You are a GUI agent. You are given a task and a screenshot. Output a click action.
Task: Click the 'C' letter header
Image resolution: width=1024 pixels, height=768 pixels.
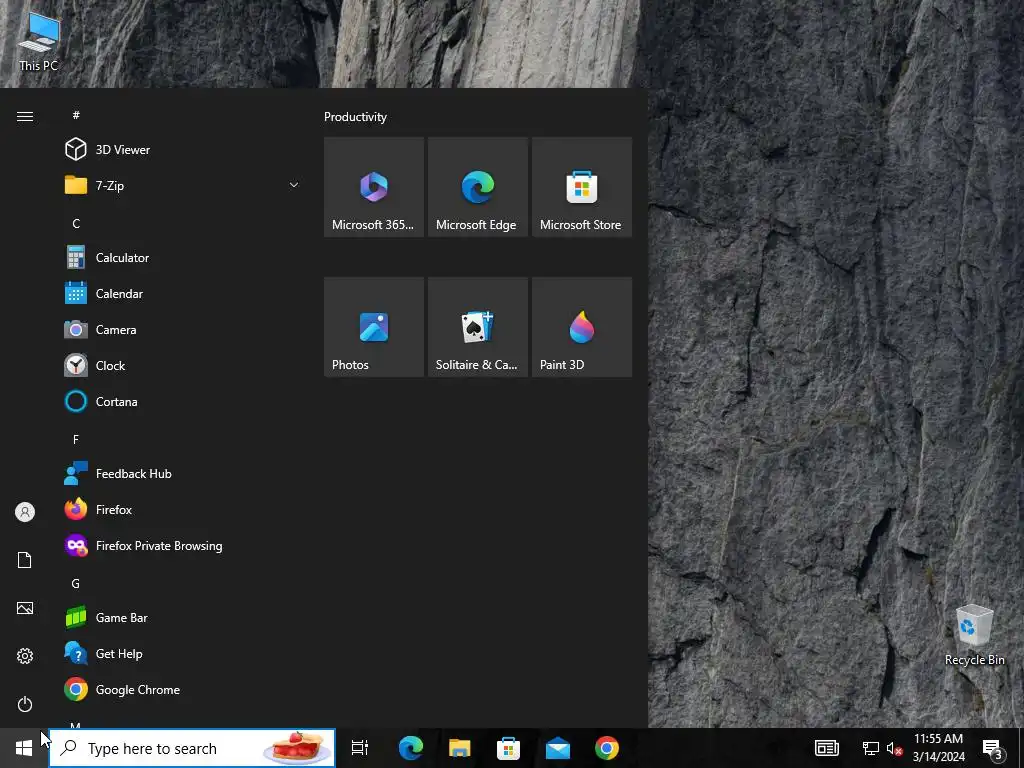coord(76,223)
